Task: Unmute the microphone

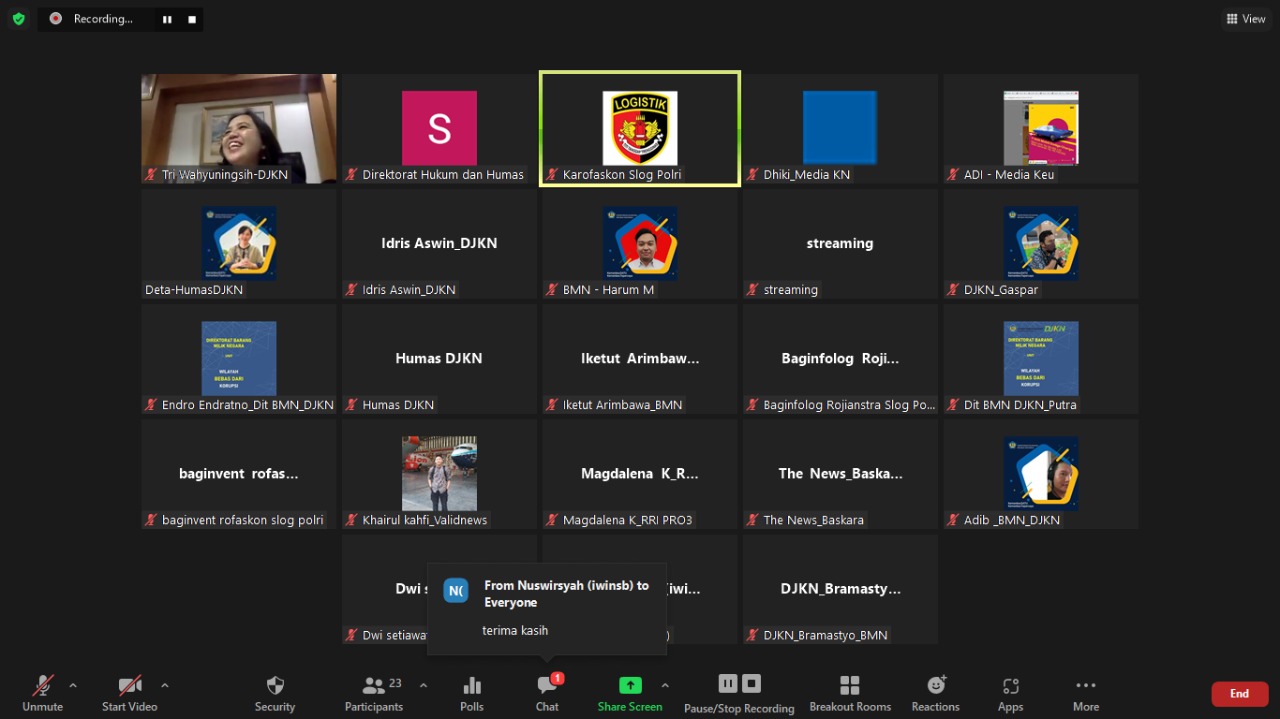Action: point(42,692)
